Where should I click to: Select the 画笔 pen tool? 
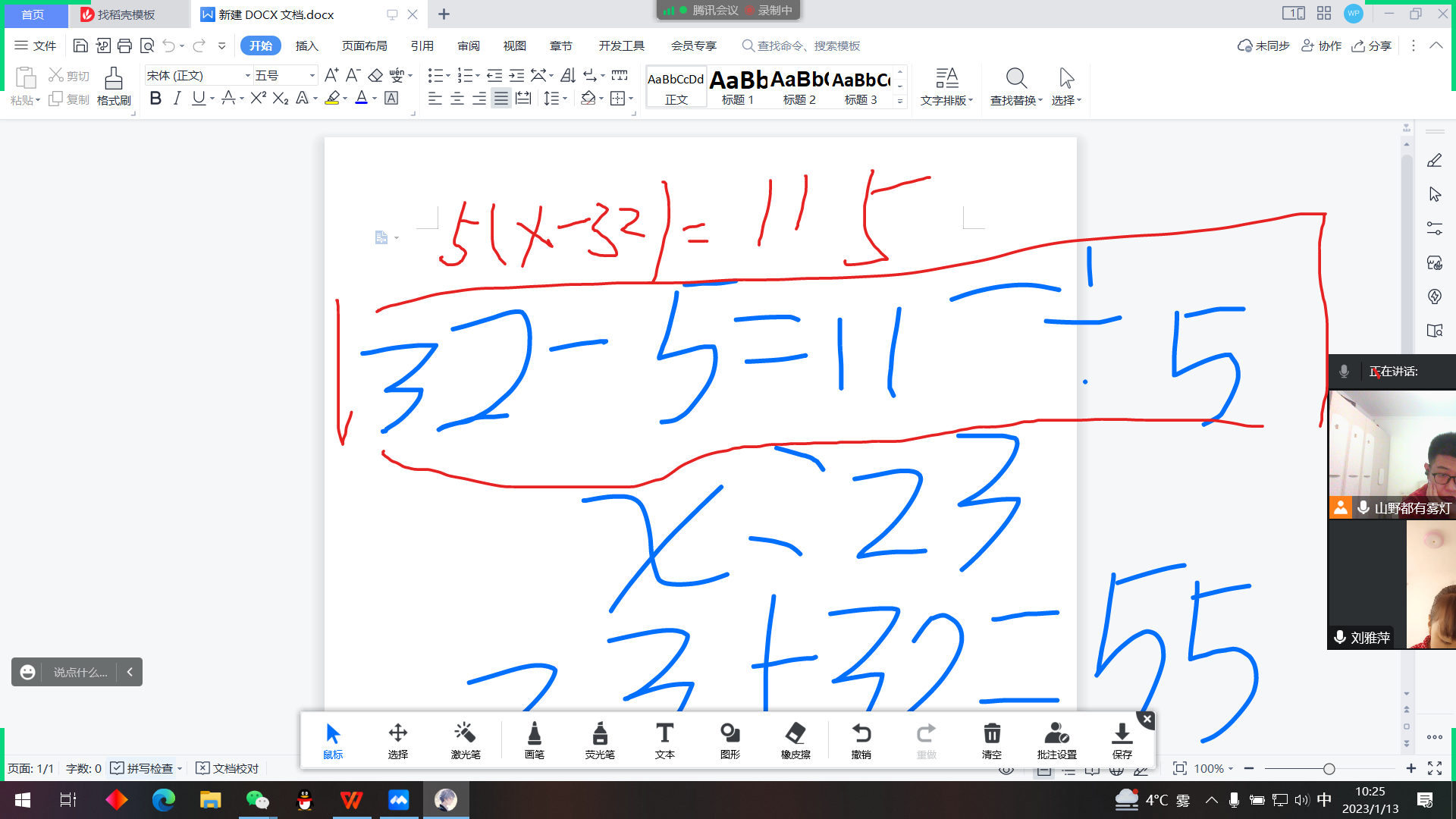coord(534,741)
